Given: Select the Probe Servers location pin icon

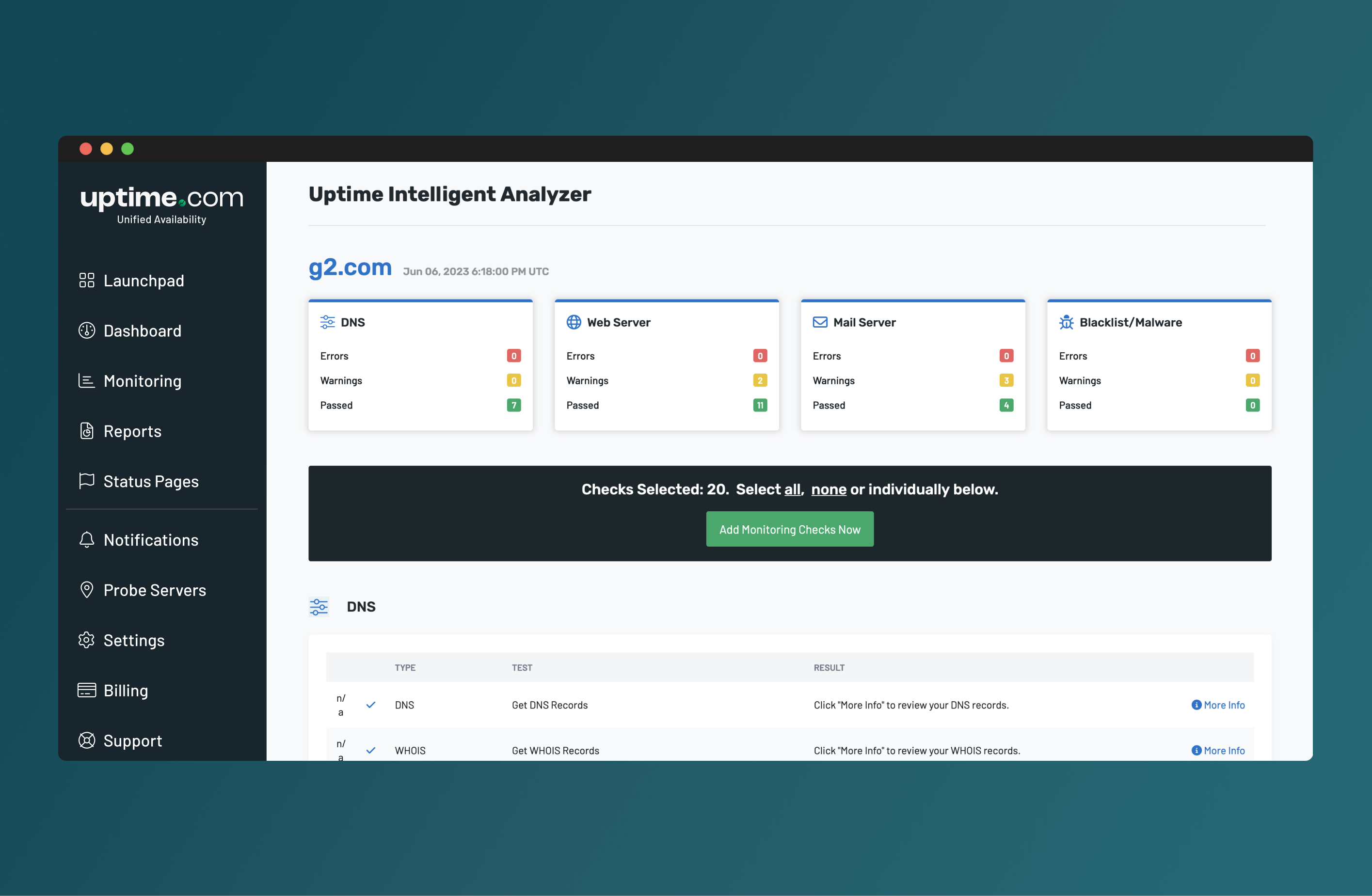Looking at the screenshot, I should [x=87, y=590].
